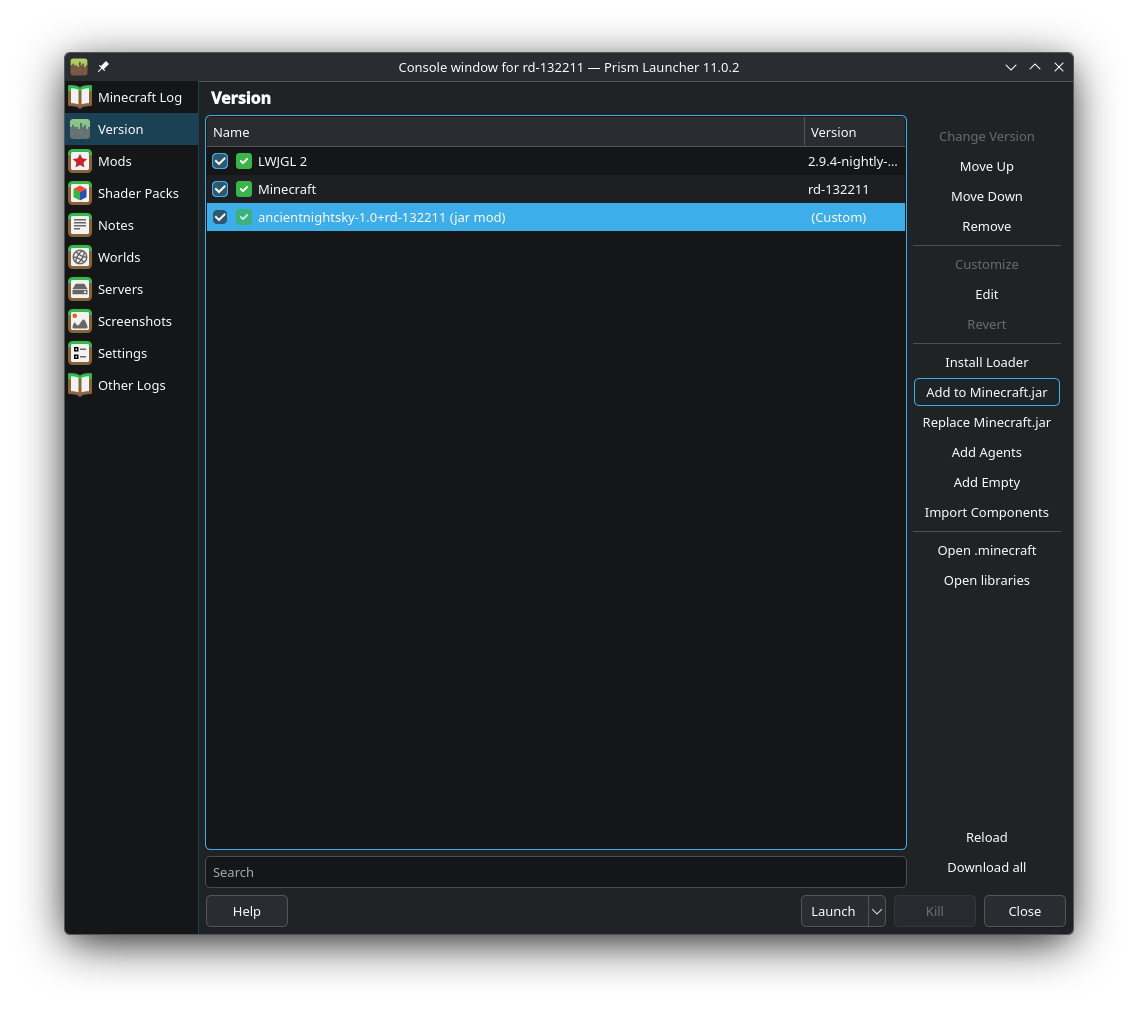Click the Version grass block icon
Image resolution: width=1138 pixels, height=1011 pixels.
pyautogui.click(x=80, y=129)
